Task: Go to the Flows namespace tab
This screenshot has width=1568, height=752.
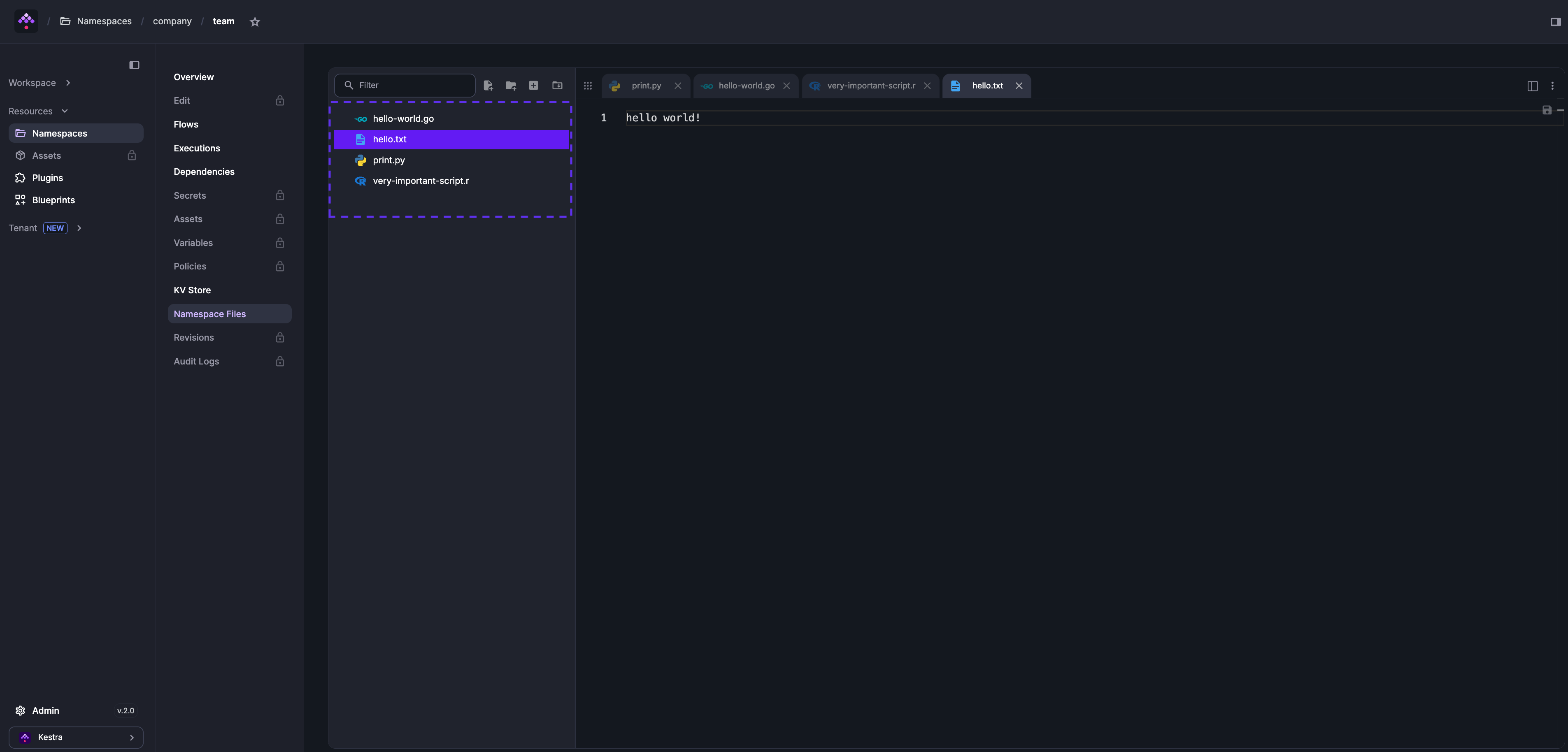Action: tap(230, 124)
